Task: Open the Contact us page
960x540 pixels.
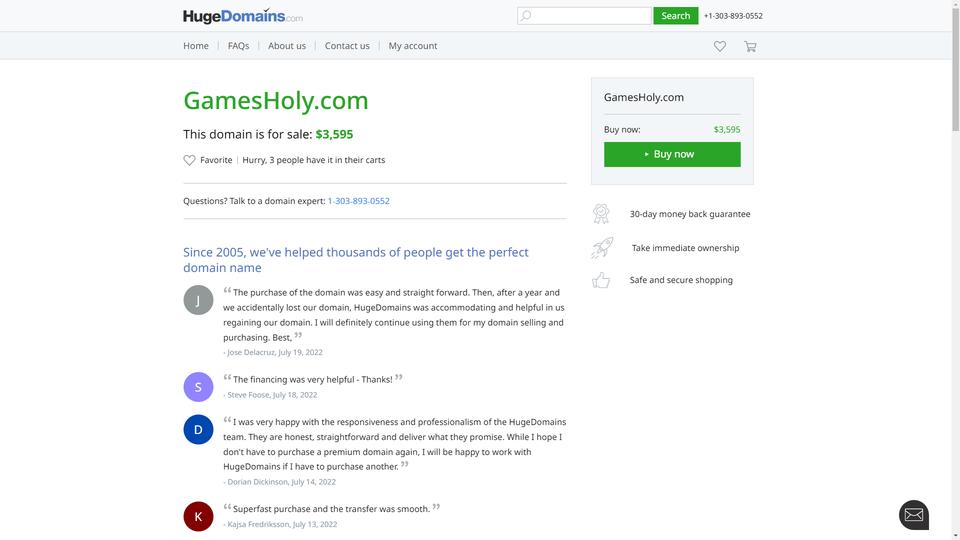Action: (347, 46)
